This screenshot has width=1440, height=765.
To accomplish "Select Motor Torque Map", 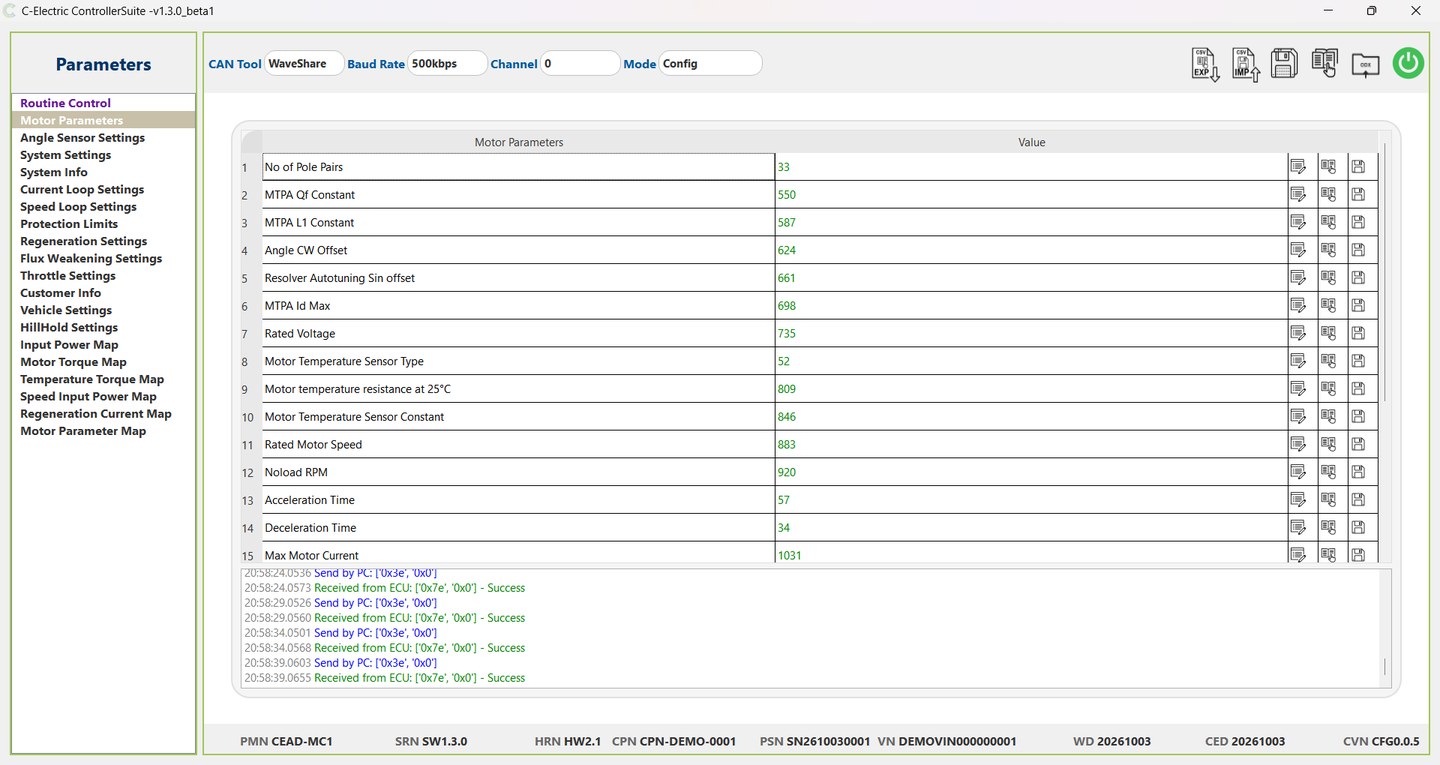I will click(x=74, y=362).
